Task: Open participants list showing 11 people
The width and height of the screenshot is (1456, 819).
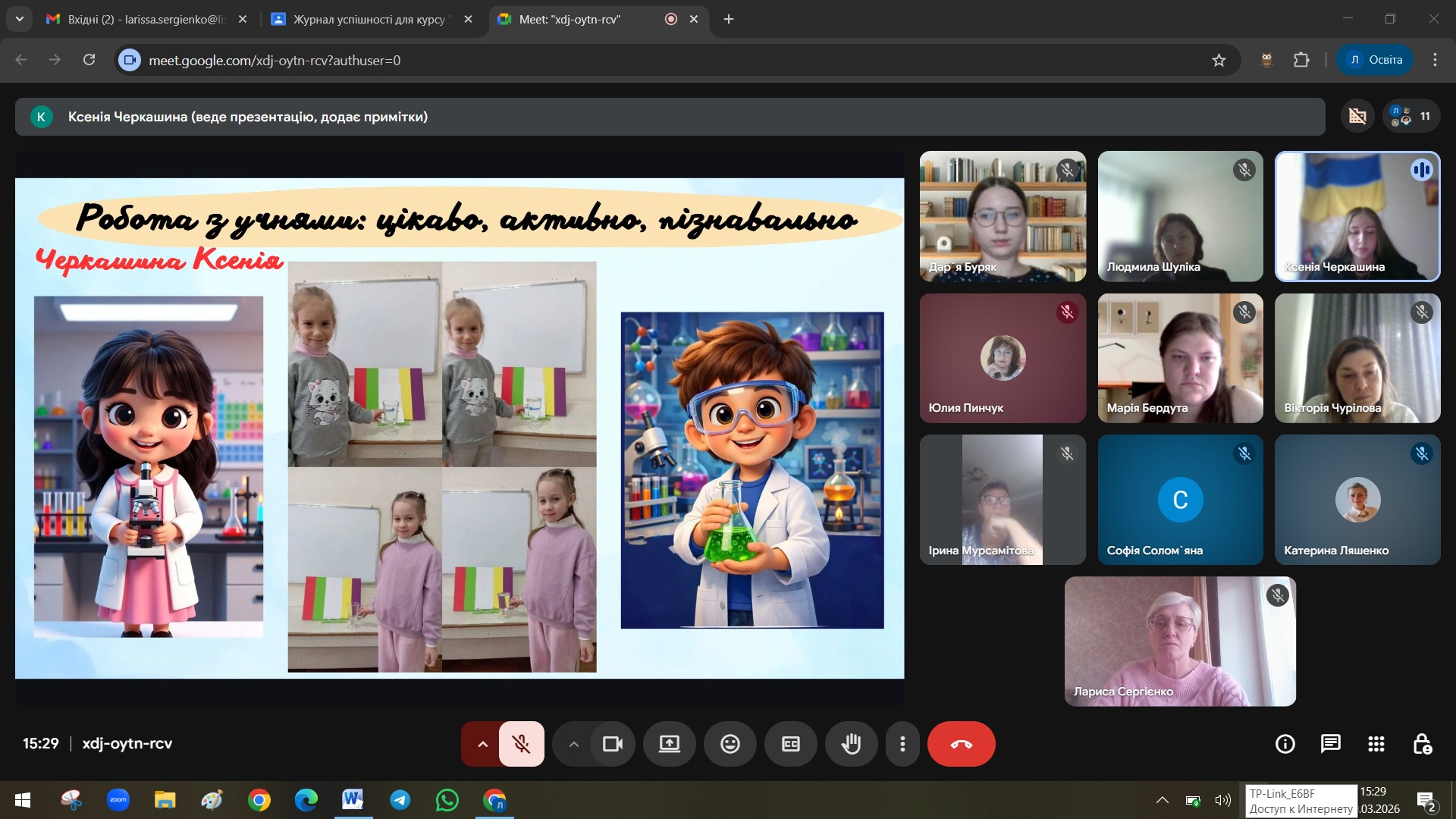Action: [x=1411, y=116]
